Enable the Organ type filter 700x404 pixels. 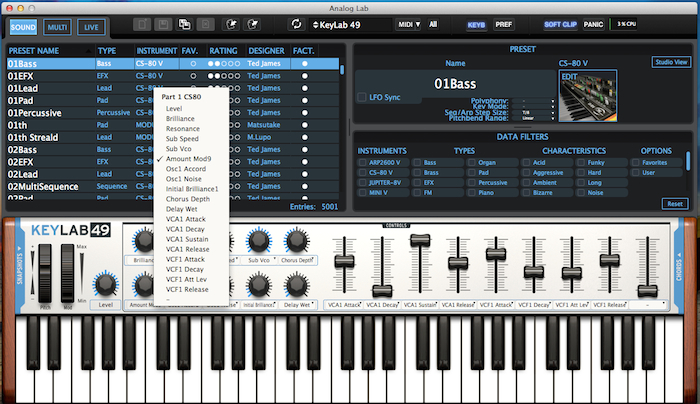(x=472, y=162)
